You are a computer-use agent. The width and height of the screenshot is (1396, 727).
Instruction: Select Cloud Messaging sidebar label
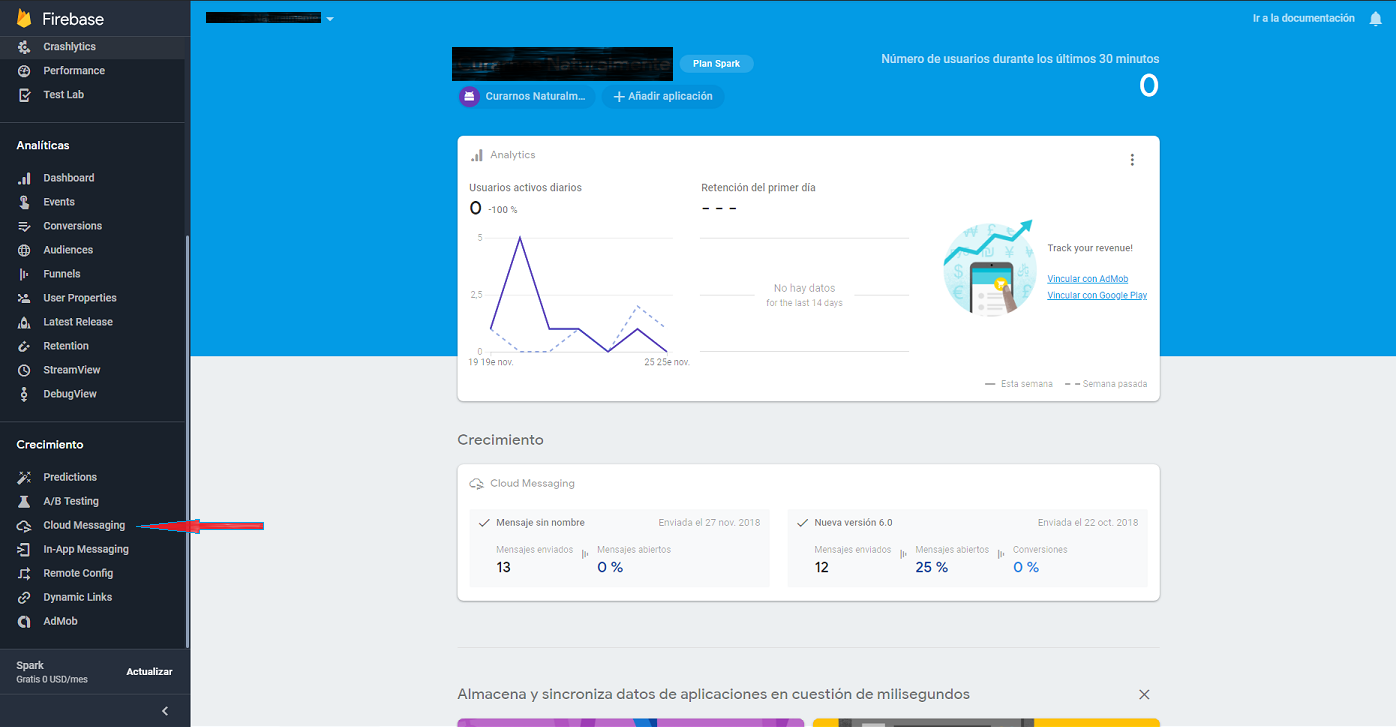pos(84,525)
